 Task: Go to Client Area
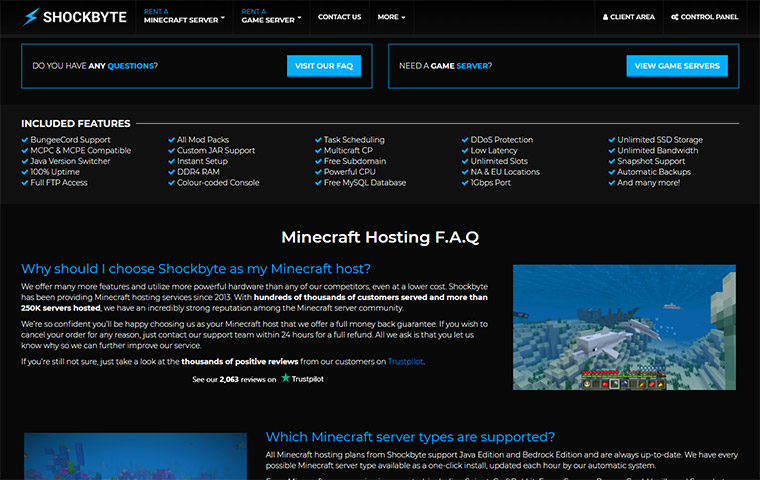point(629,17)
